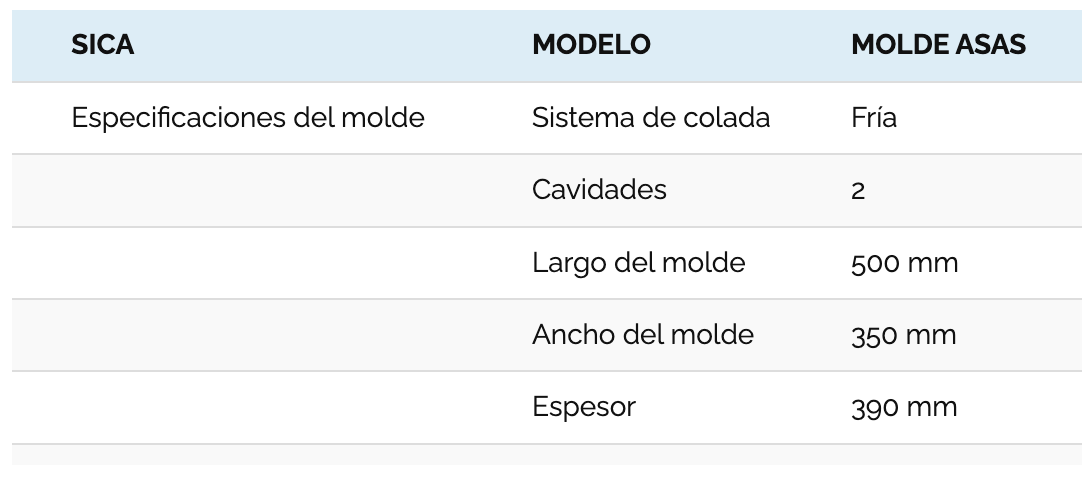Screen dimensions: 1092x484
Task: Click the blue table header bar
Action: tap(547, 46)
